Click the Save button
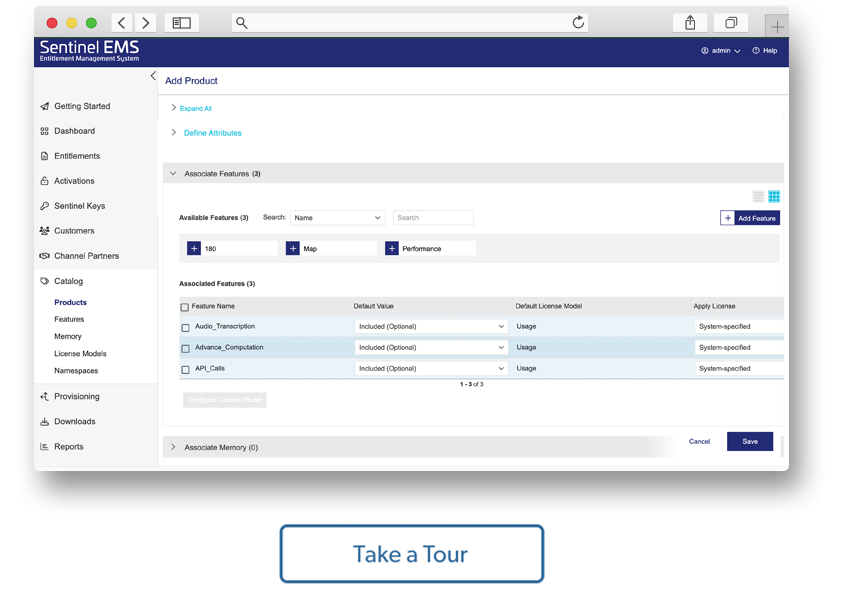850x600 pixels. (x=750, y=441)
